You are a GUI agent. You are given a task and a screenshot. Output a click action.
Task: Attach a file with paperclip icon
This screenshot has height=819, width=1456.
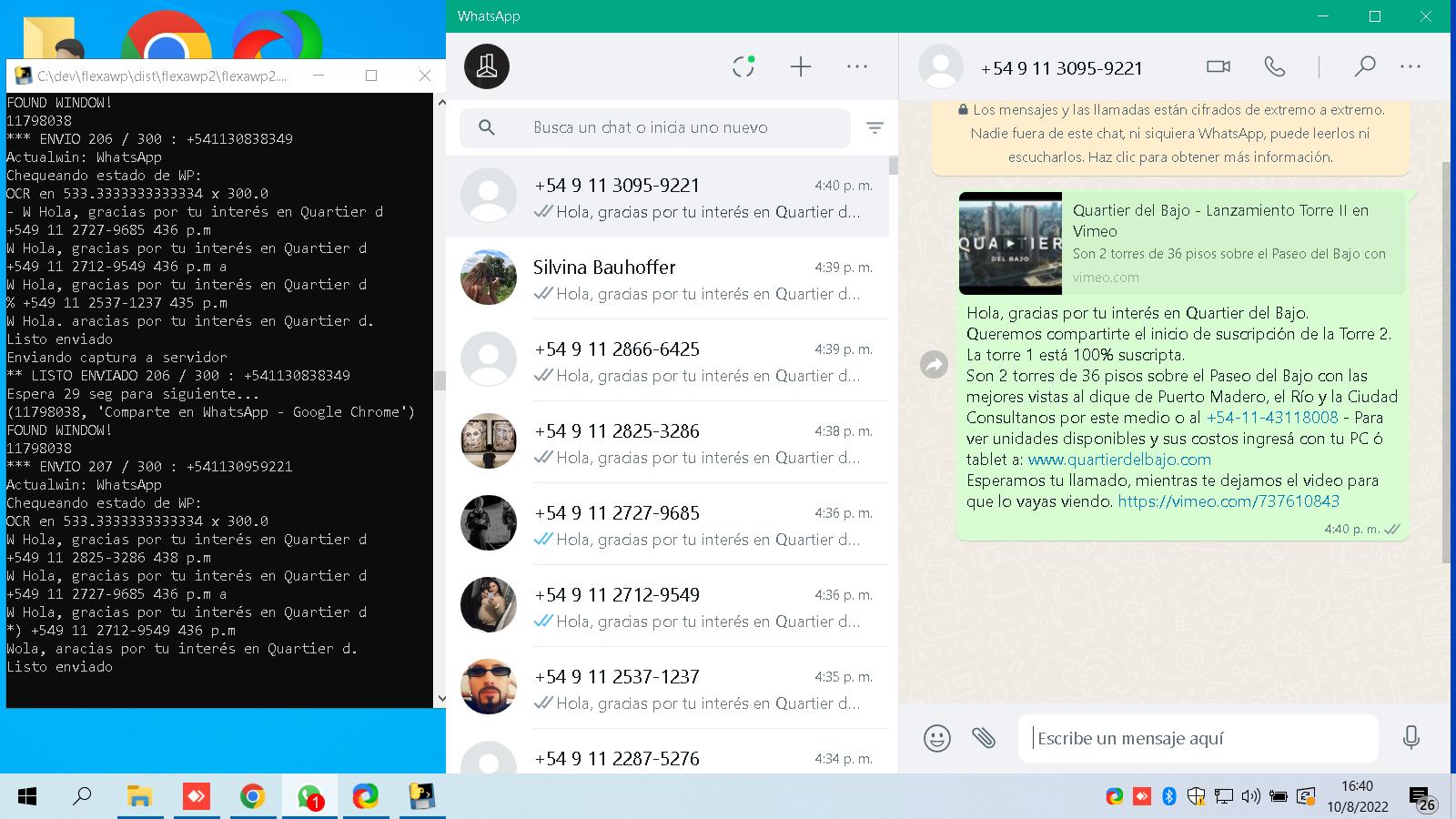[x=983, y=737]
